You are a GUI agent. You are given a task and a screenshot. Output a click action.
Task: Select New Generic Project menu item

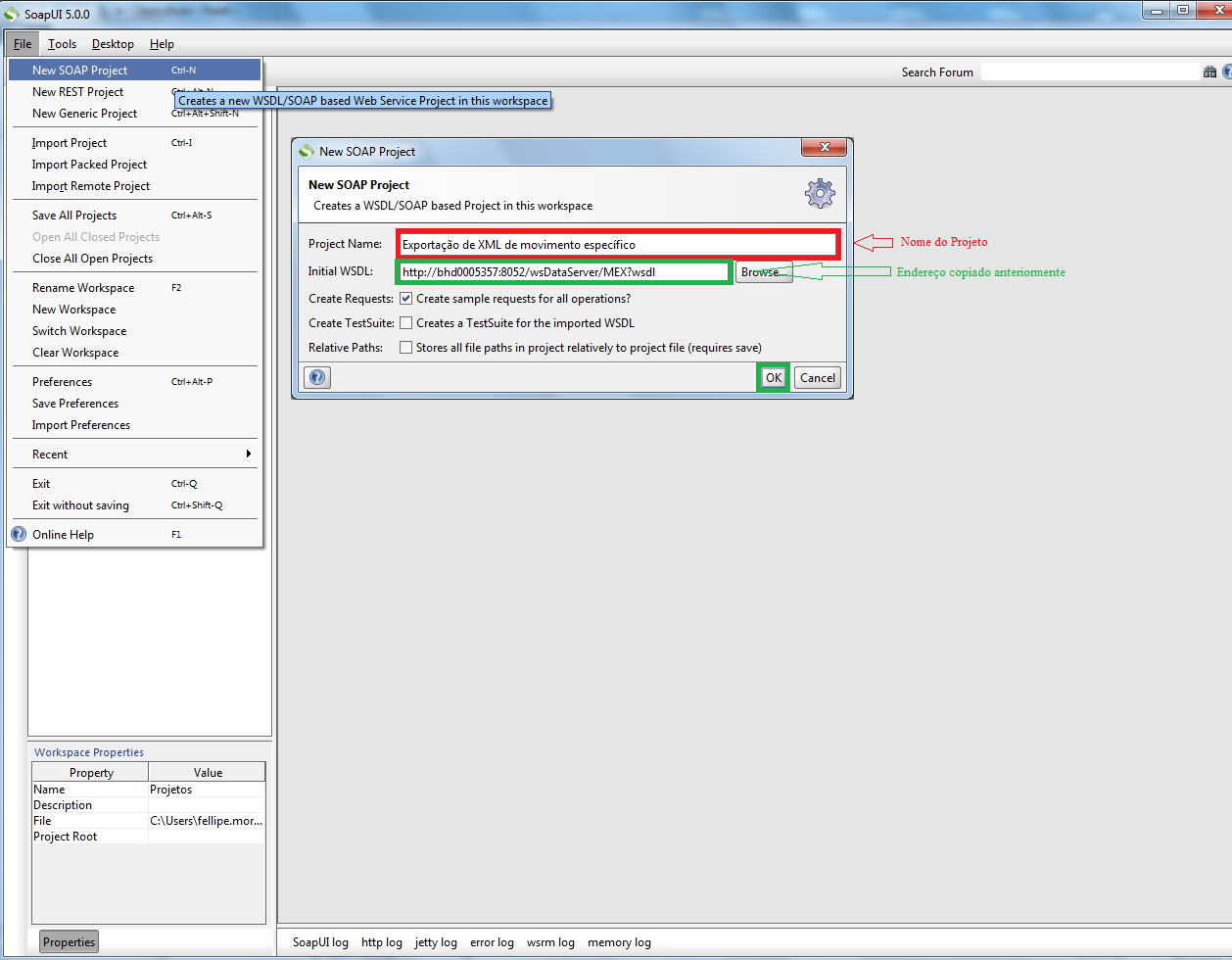pos(134,114)
